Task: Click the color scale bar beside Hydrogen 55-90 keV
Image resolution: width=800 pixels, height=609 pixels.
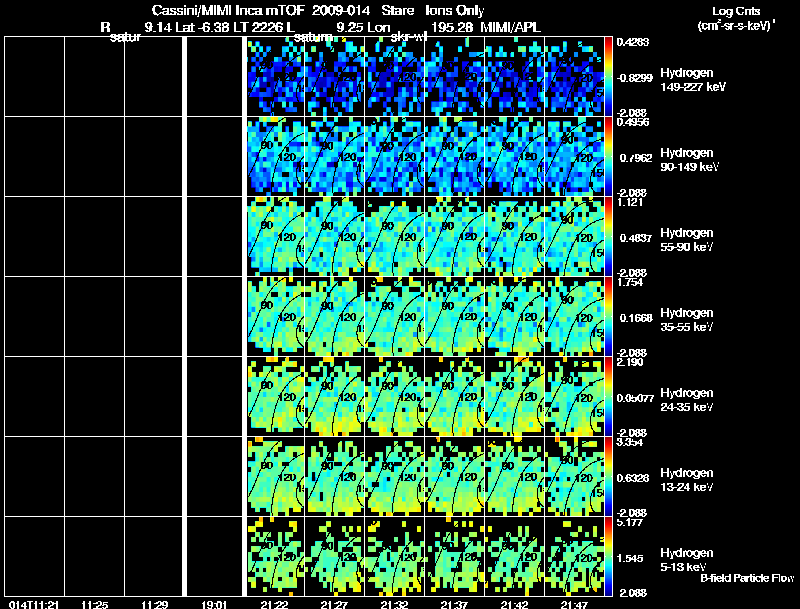Action: point(608,237)
